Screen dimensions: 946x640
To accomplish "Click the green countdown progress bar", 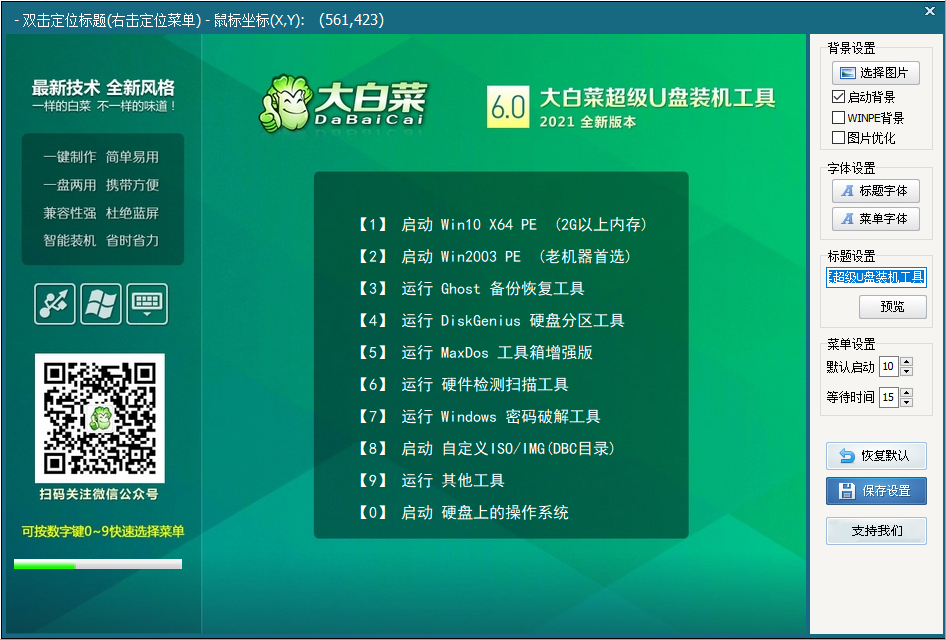I will click(x=98, y=565).
